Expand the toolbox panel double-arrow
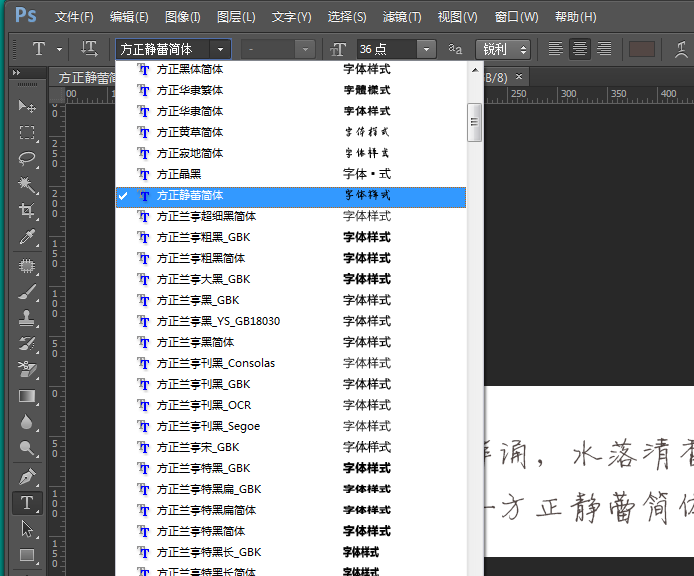 17,73
